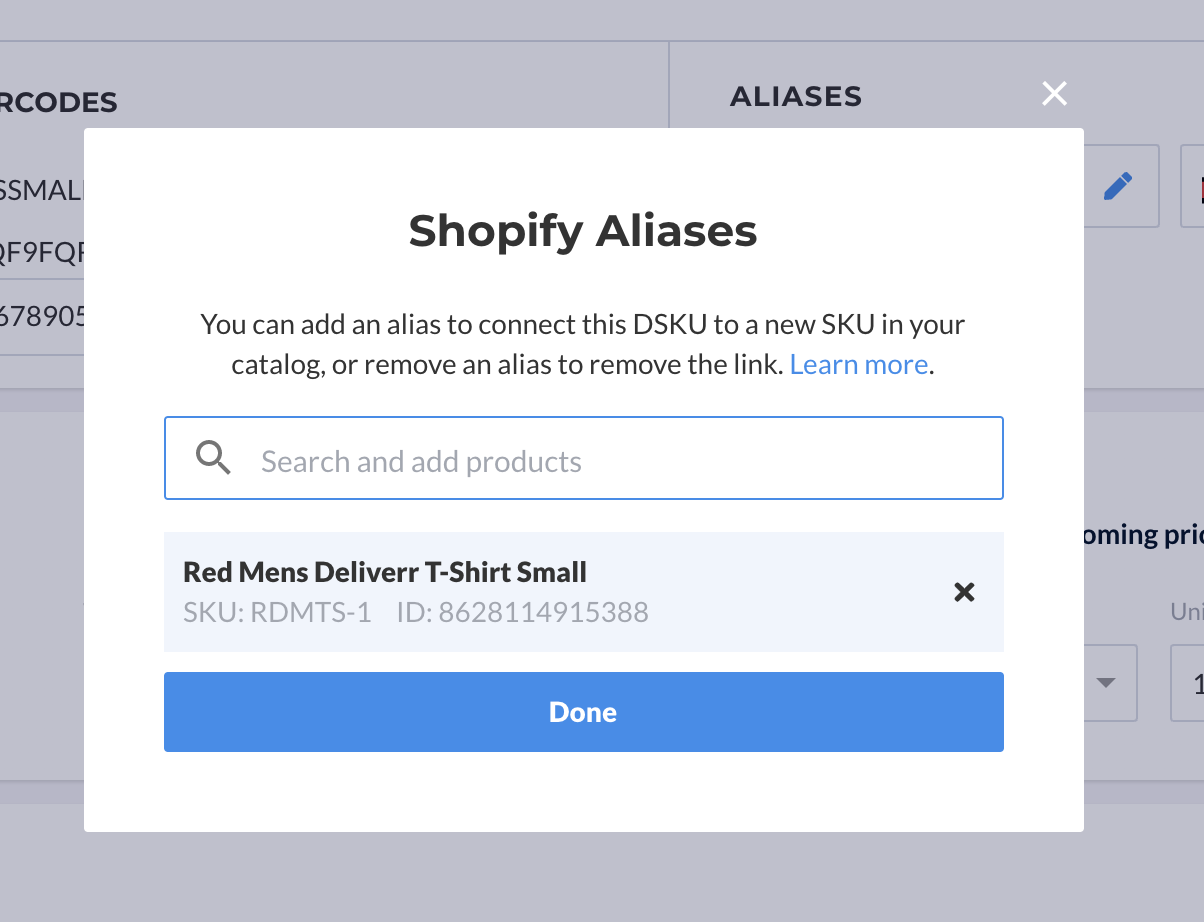Open the dropdown arrow behind the dialog
This screenshot has height=922, width=1204.
click(1105, 683)
